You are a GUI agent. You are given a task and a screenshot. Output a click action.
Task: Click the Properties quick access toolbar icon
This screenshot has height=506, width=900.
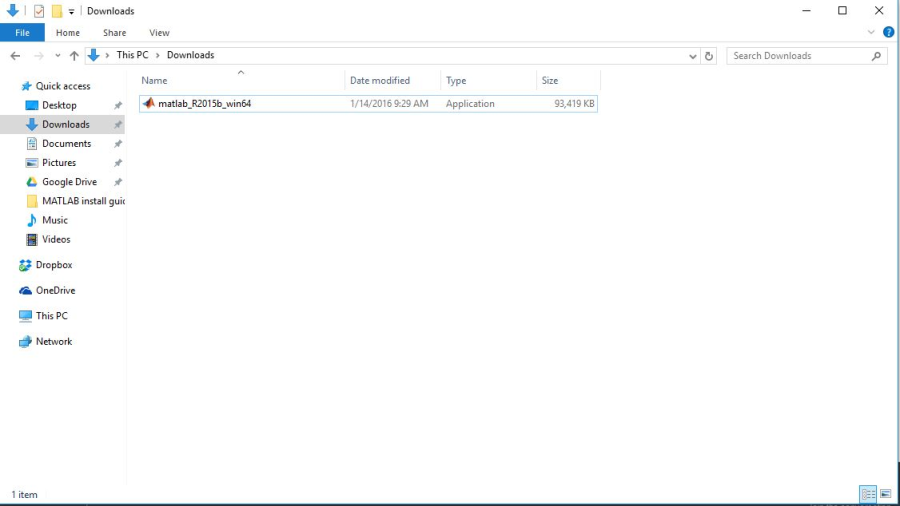[x=39, y=11]
